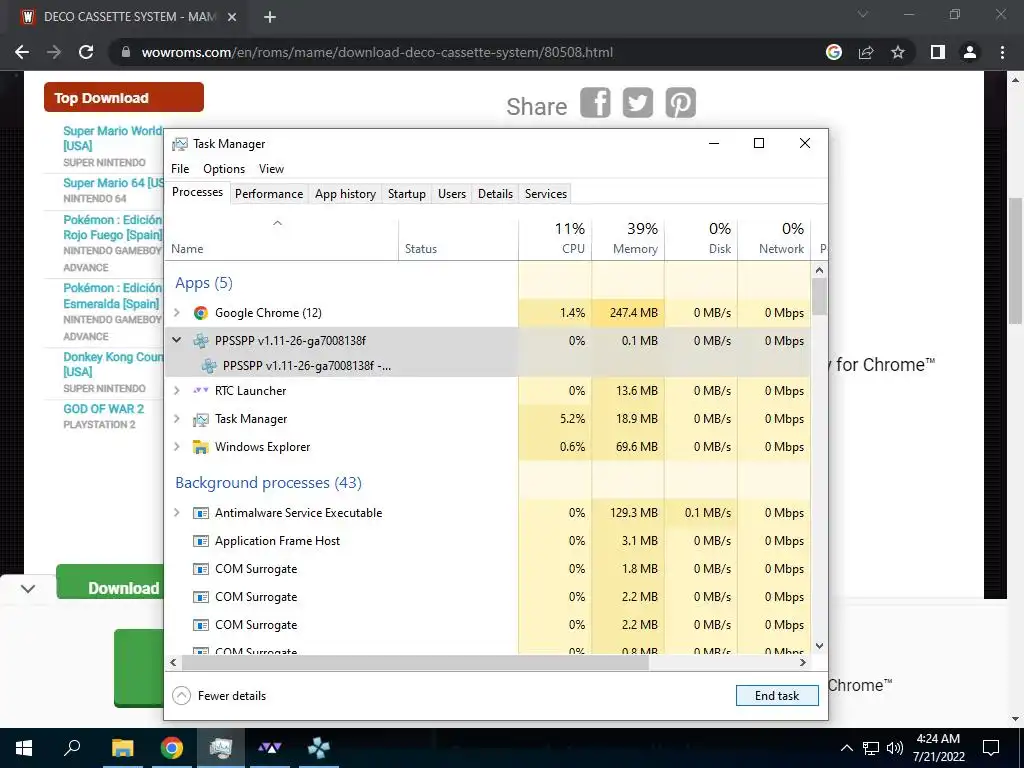
Task: Open the File menu in Task Manager
Action: click(x=180, y=168)
